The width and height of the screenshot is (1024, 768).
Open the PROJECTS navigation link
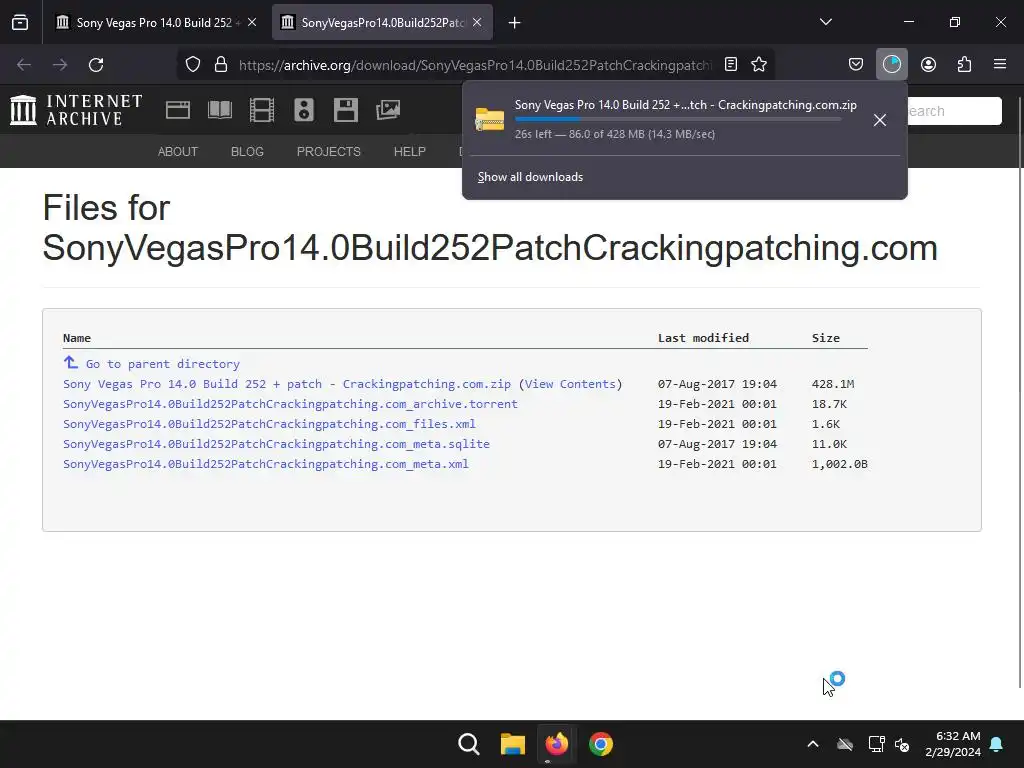coord(328,152)
